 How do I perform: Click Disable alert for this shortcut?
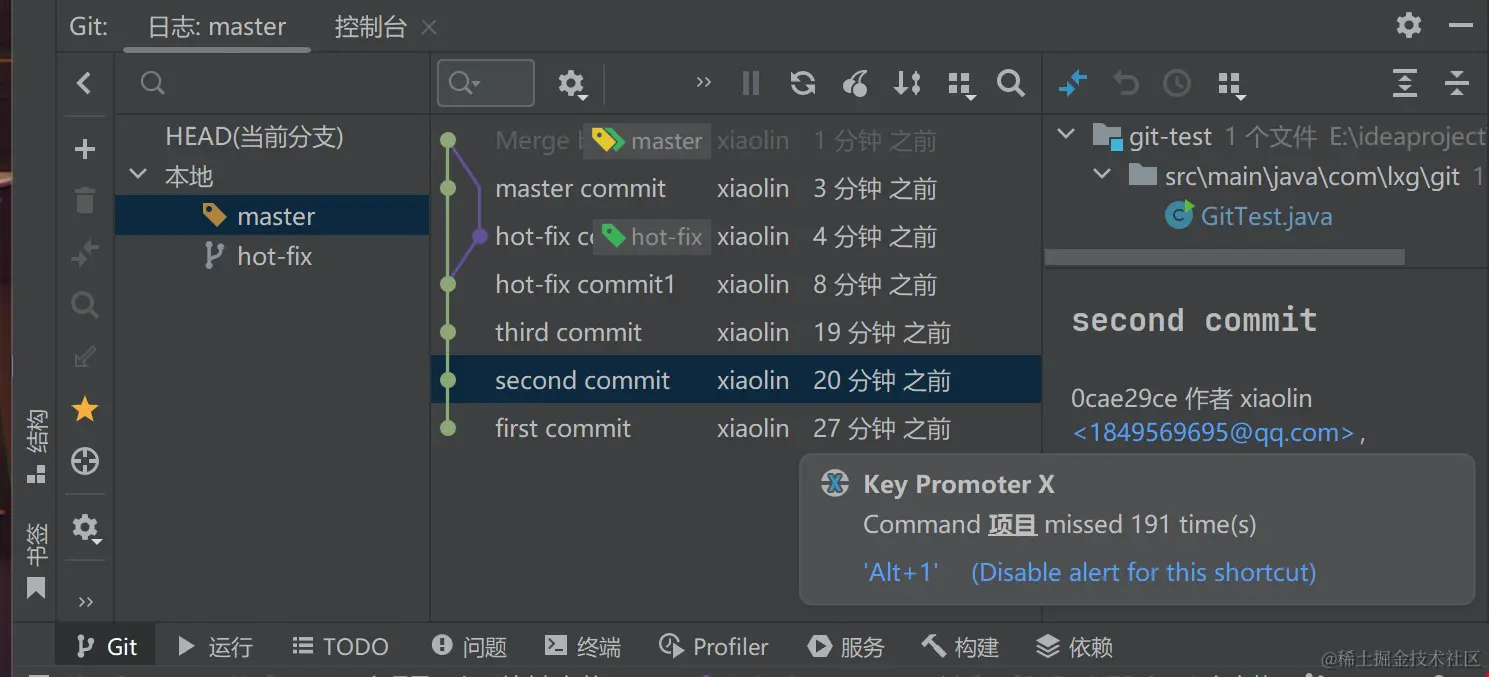tap(1143, 572)
